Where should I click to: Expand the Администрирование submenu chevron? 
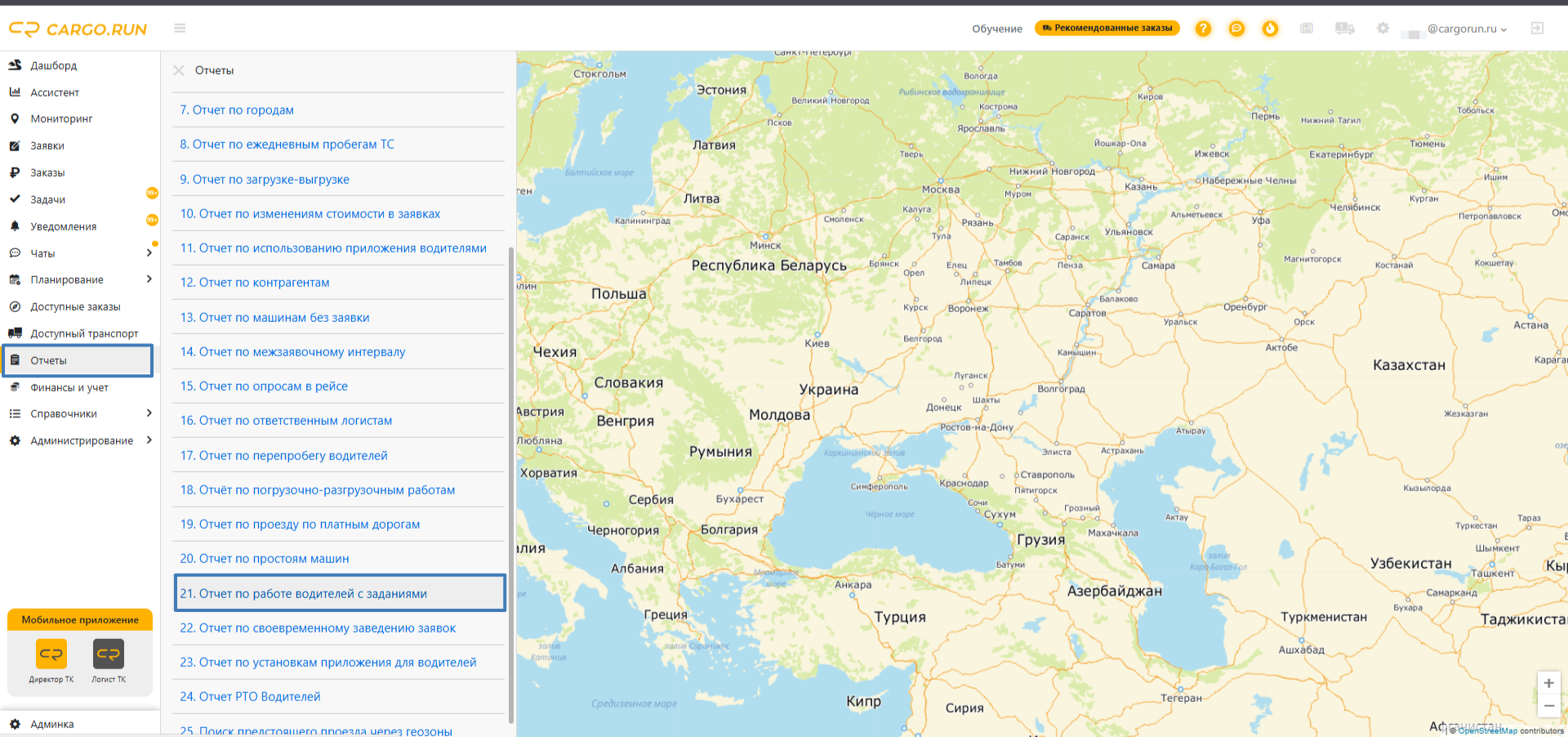(x=149, y=440)
